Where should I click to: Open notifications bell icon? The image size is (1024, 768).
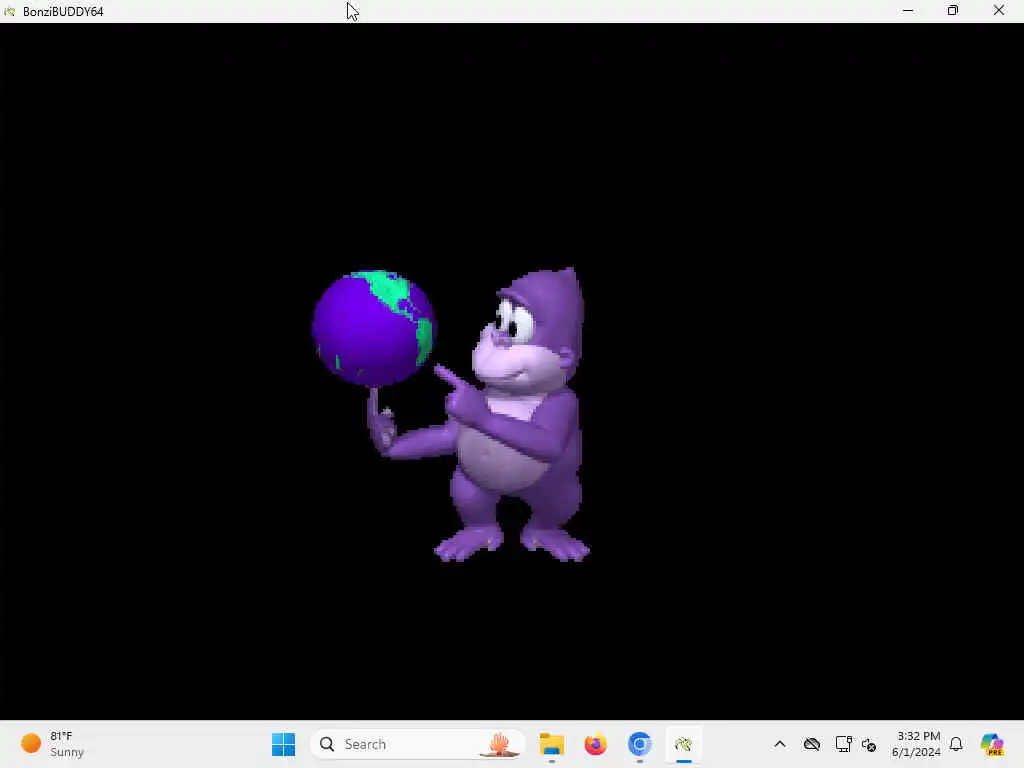coord(956,744)
